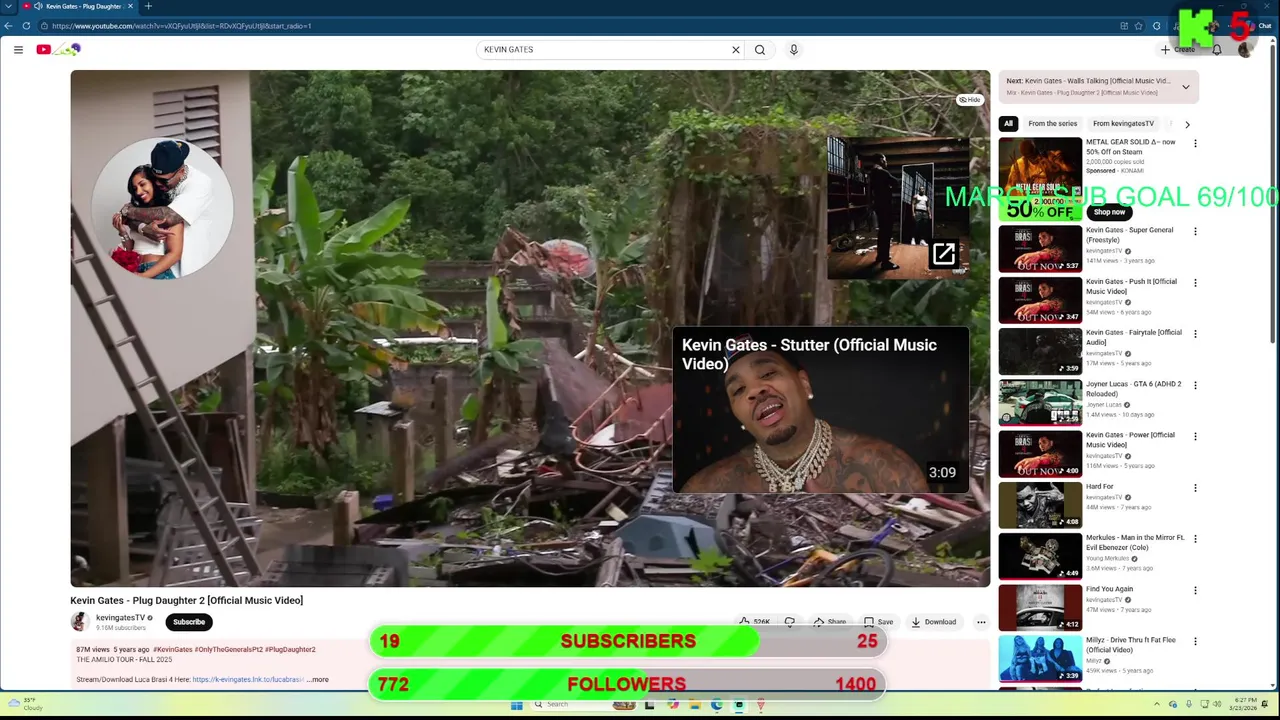
Task: Open options menu for Man in the Mirror
Action: coord(1195,539)
